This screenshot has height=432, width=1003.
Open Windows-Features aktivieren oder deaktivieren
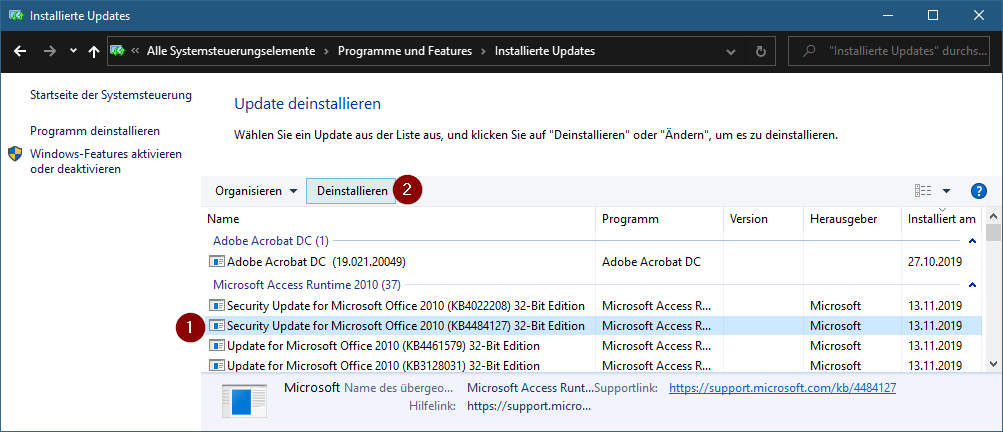pos(106,161)
